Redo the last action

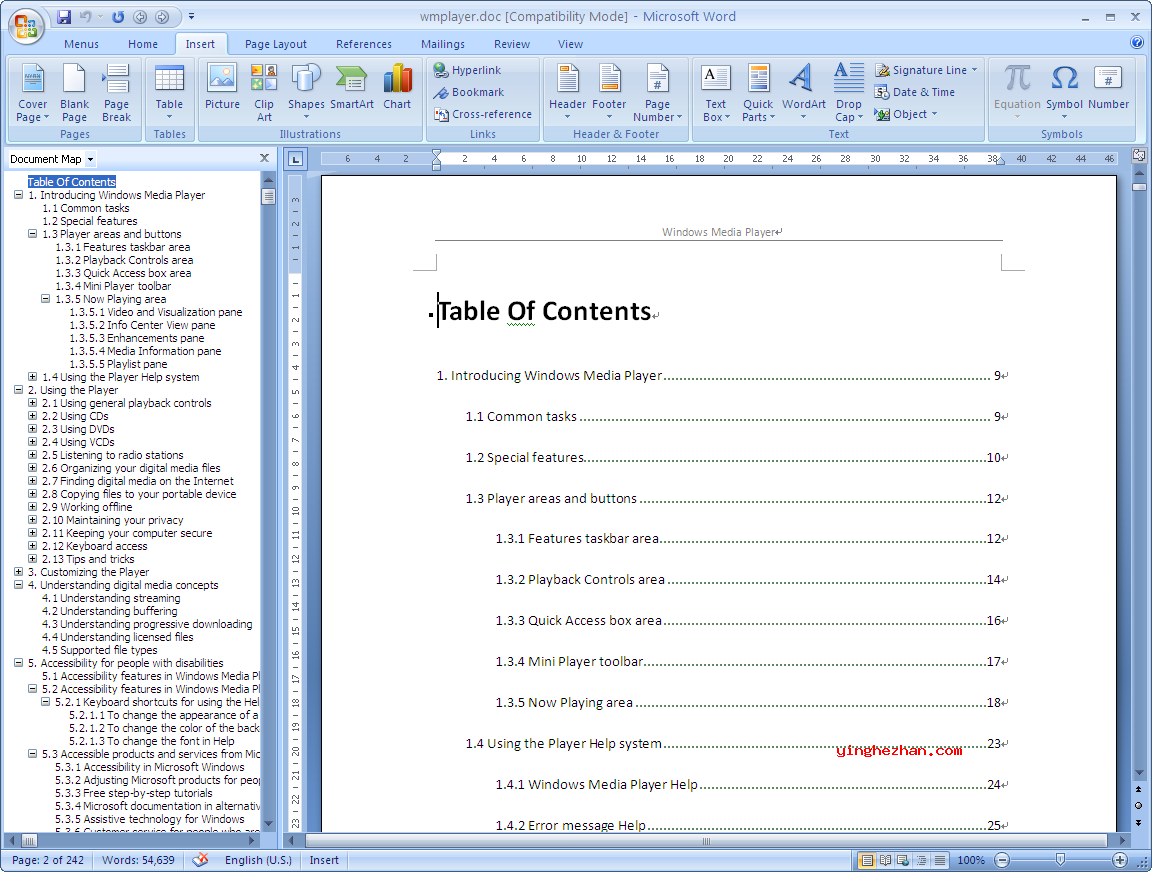tap(118, 16)
